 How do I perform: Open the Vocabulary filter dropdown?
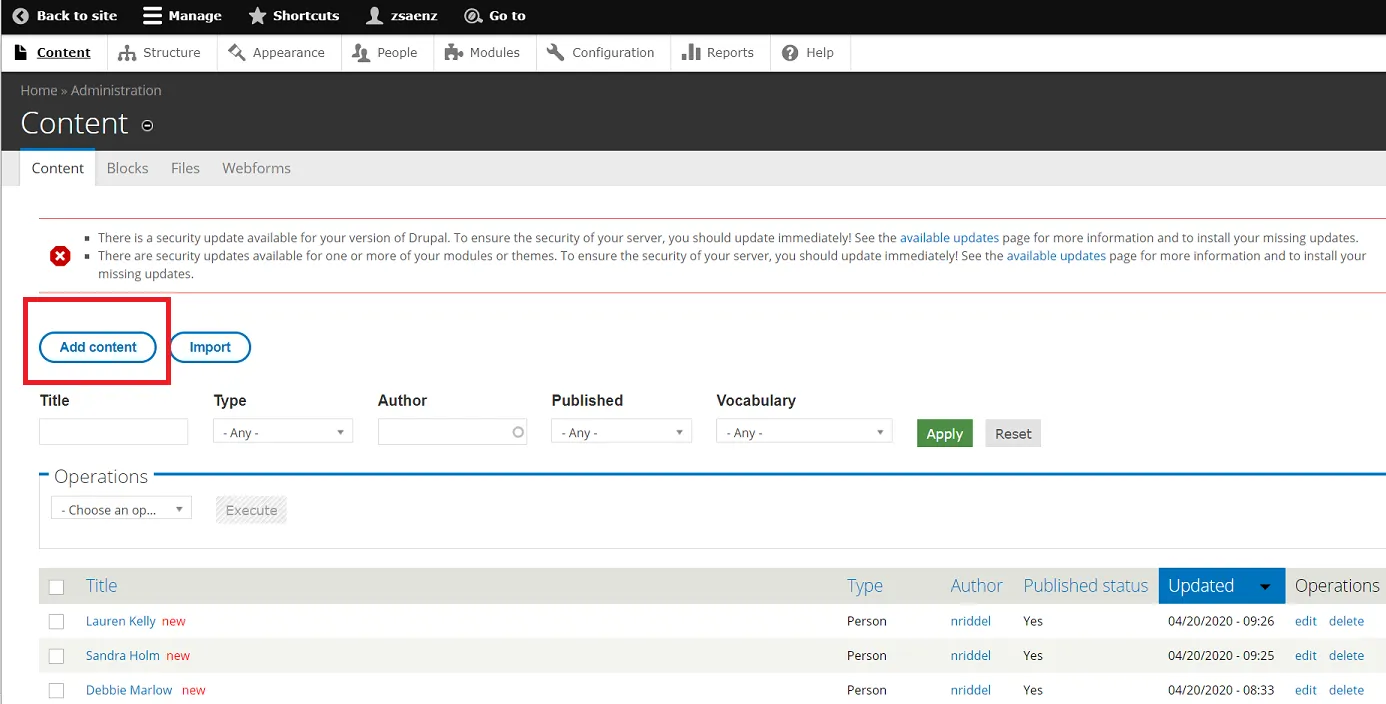point(804,431)
